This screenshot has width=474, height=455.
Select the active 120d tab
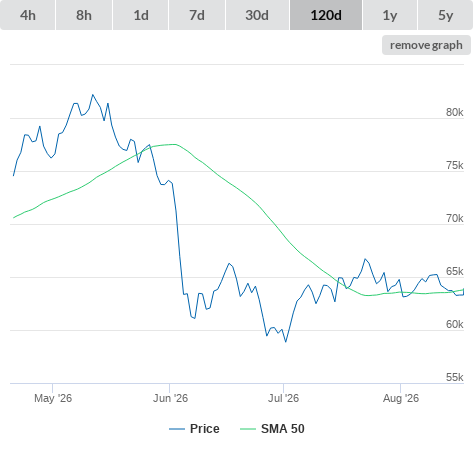[326, 15]
